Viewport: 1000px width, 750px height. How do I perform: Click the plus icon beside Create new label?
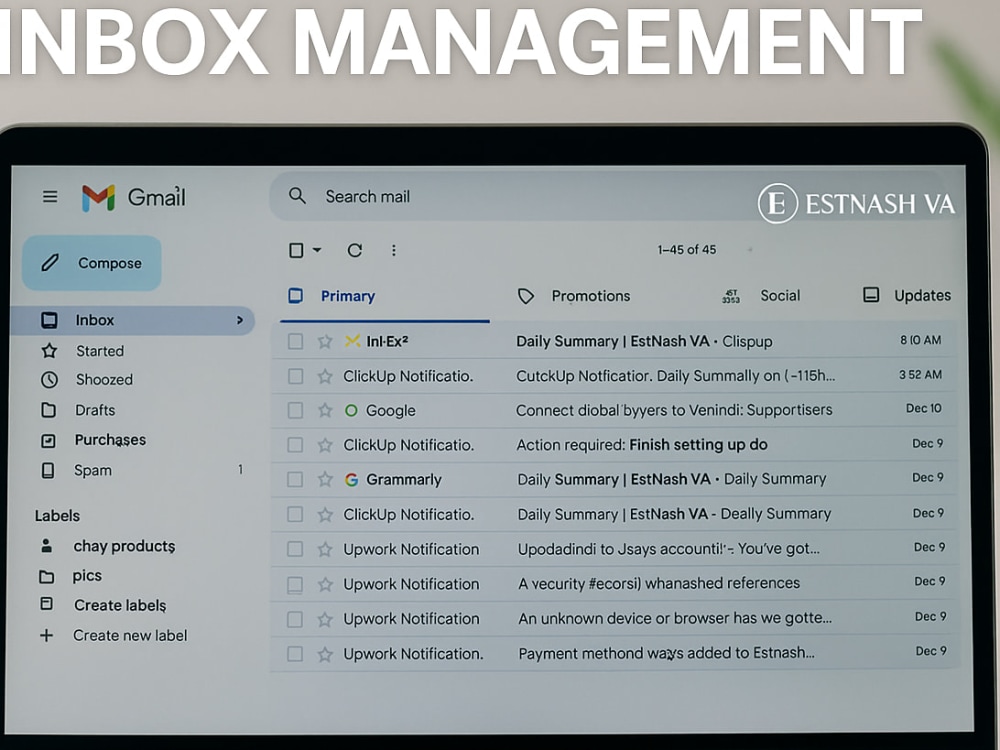[47, 635]
